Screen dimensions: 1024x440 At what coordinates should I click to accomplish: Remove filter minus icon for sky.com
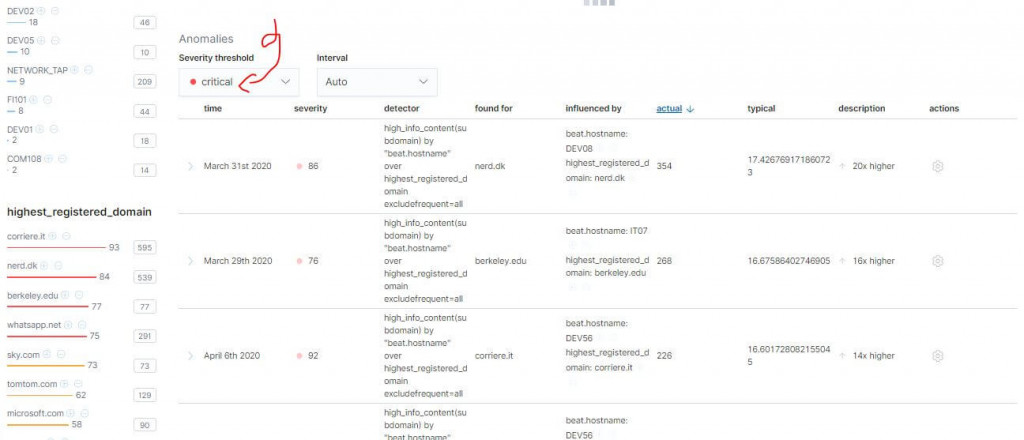[61, 354]
